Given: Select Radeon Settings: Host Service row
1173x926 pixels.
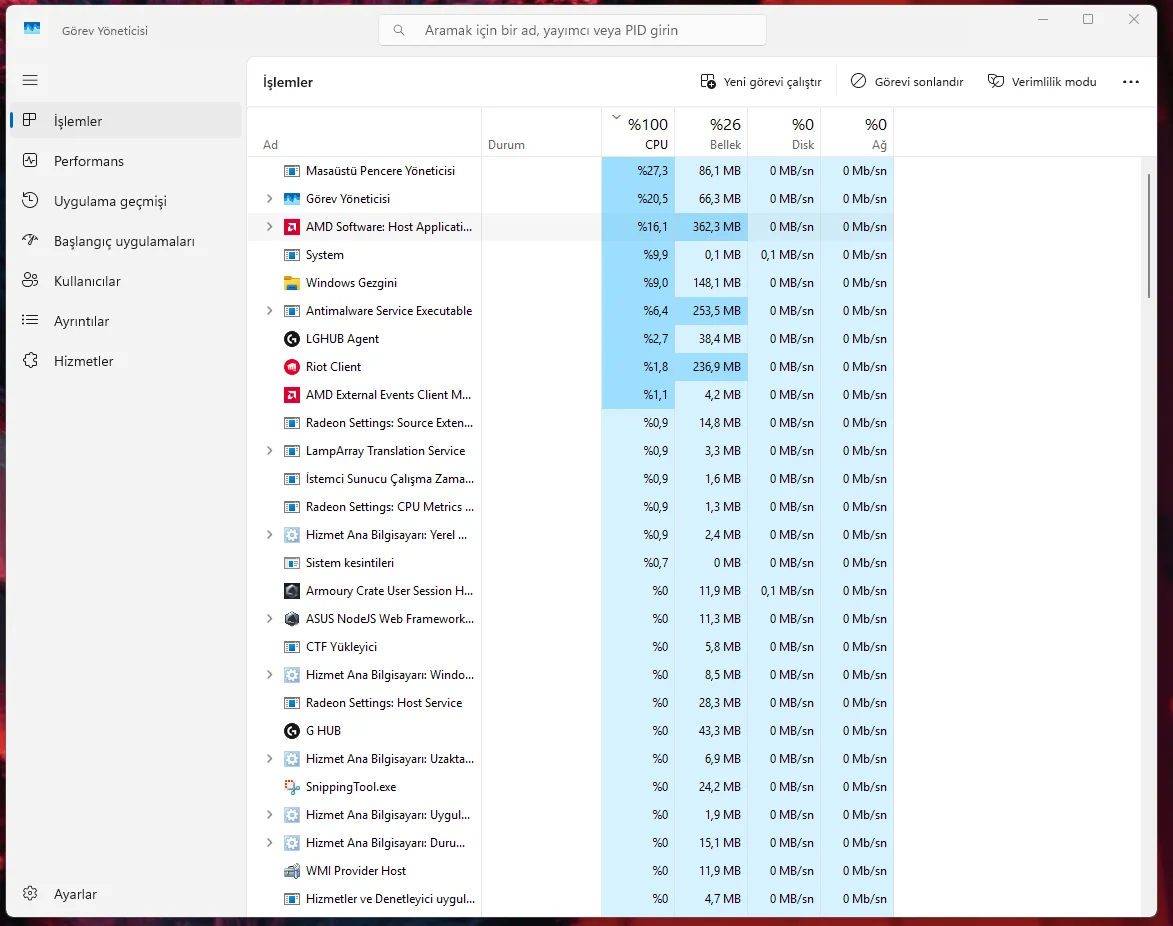Looking at the screenshot, I should 571,703.
